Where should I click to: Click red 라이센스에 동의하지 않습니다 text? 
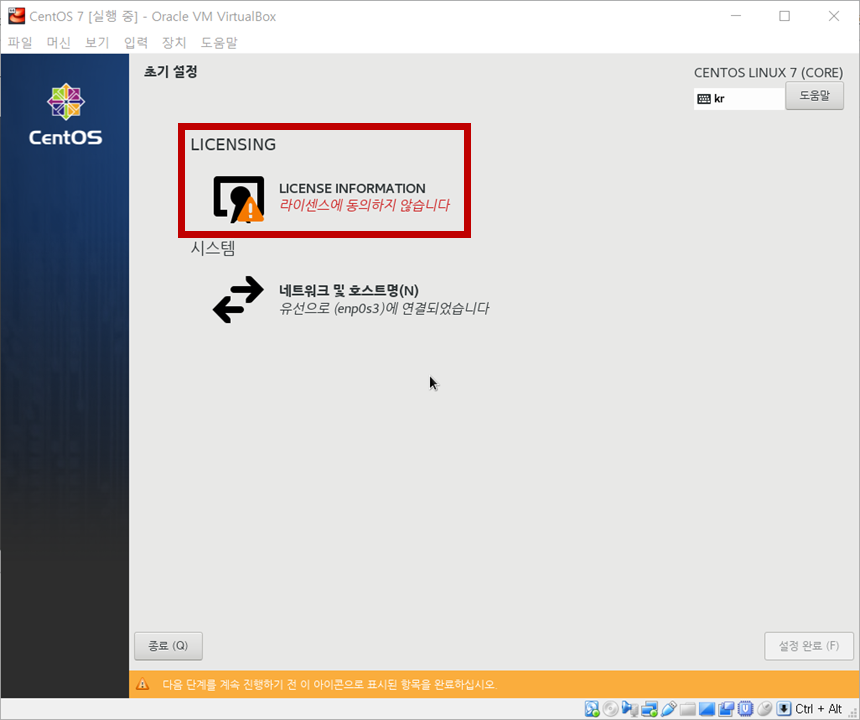pos(364,205)
